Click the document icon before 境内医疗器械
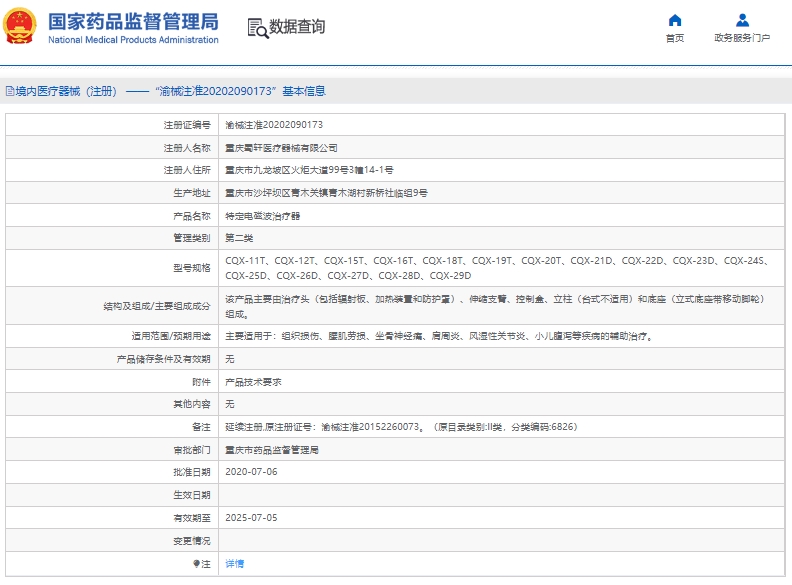The height and width of the screenshot is (585, 792). 10,91
